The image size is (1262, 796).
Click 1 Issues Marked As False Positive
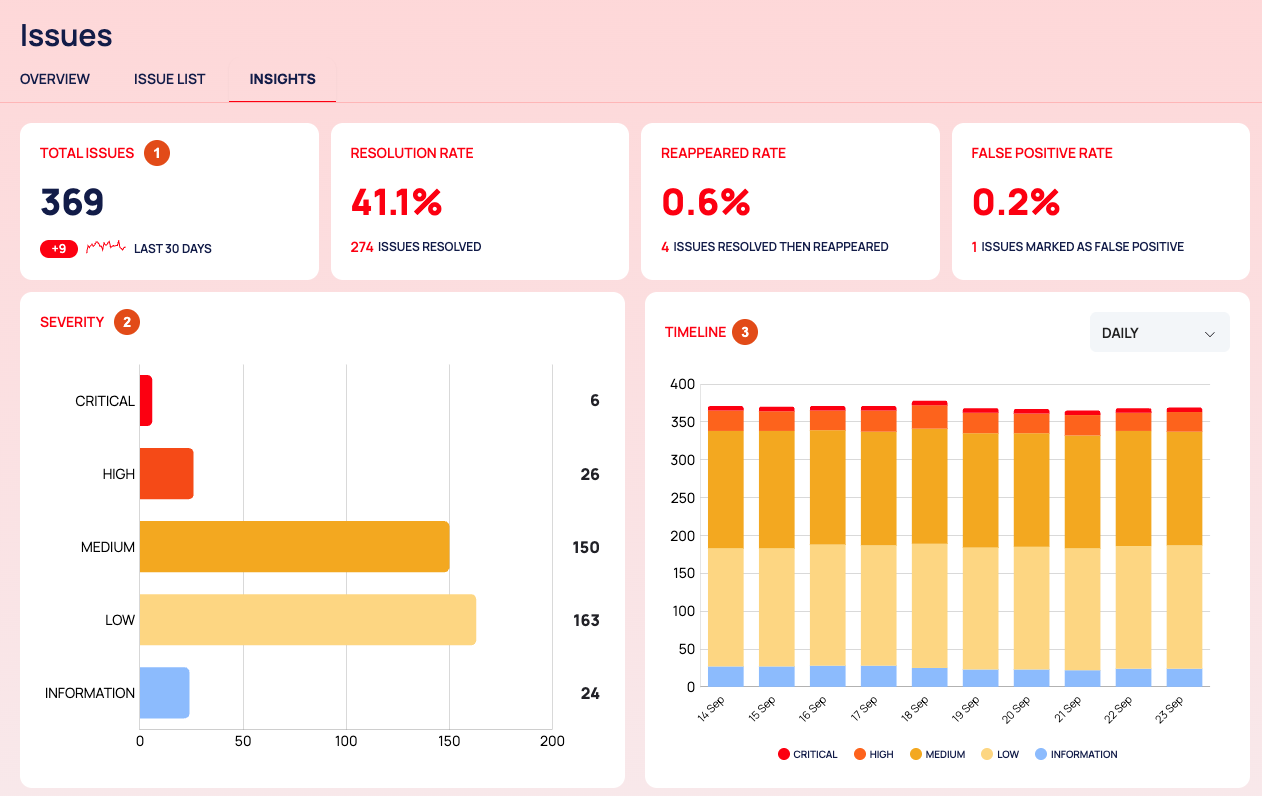click(1078, 247)
